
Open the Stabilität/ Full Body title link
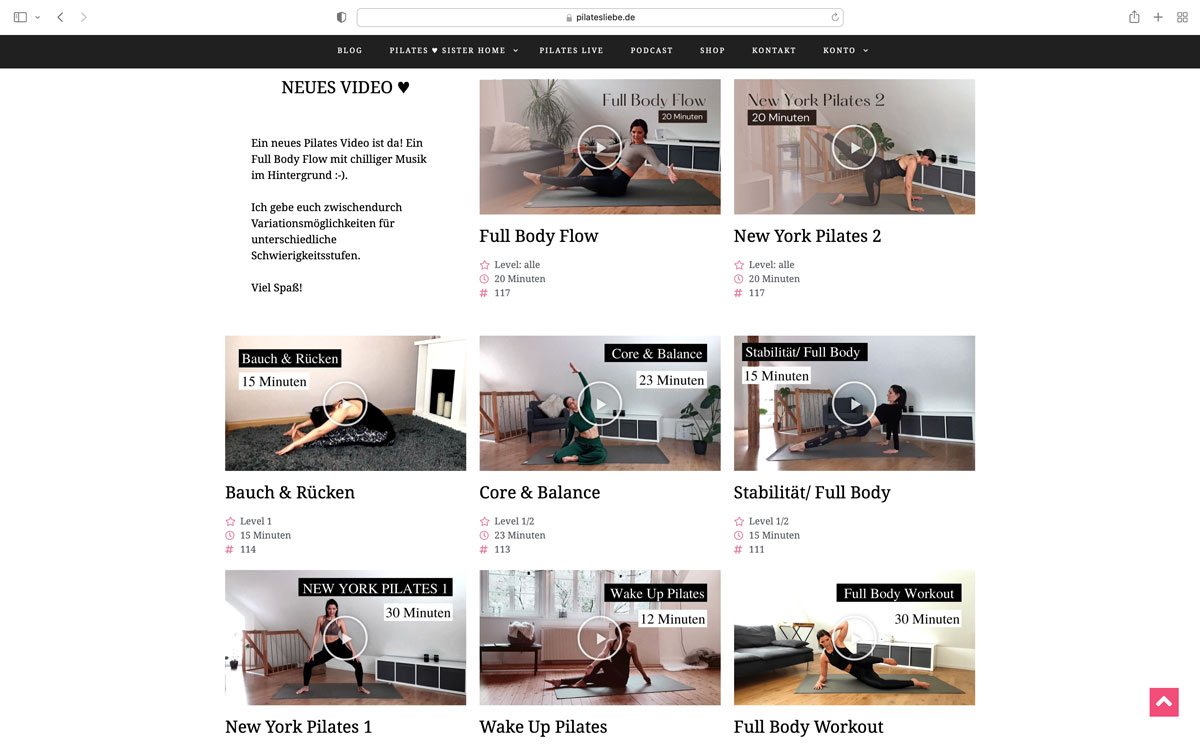click(812, 493)
